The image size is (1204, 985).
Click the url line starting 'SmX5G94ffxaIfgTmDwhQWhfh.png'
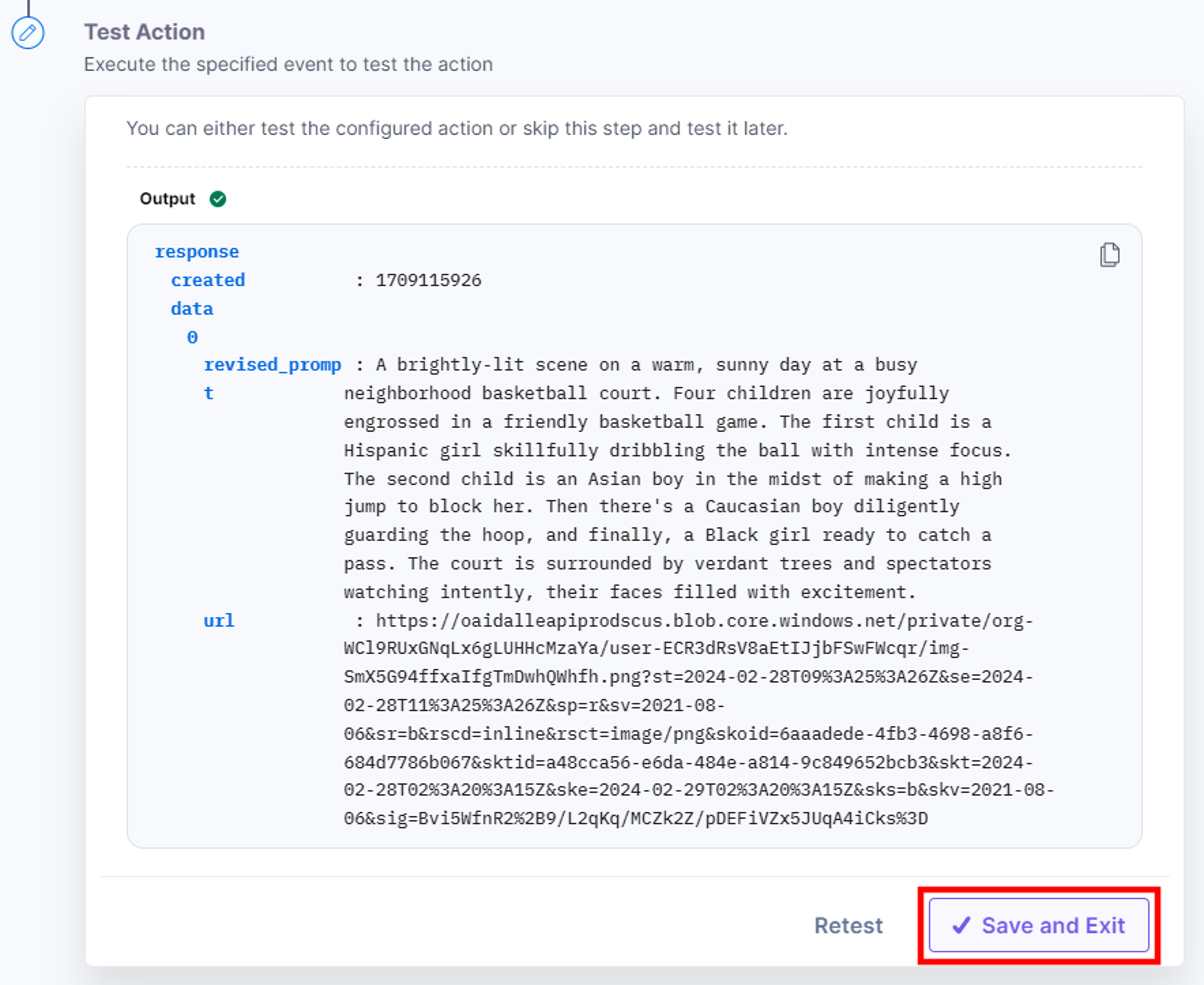point(689,676)
